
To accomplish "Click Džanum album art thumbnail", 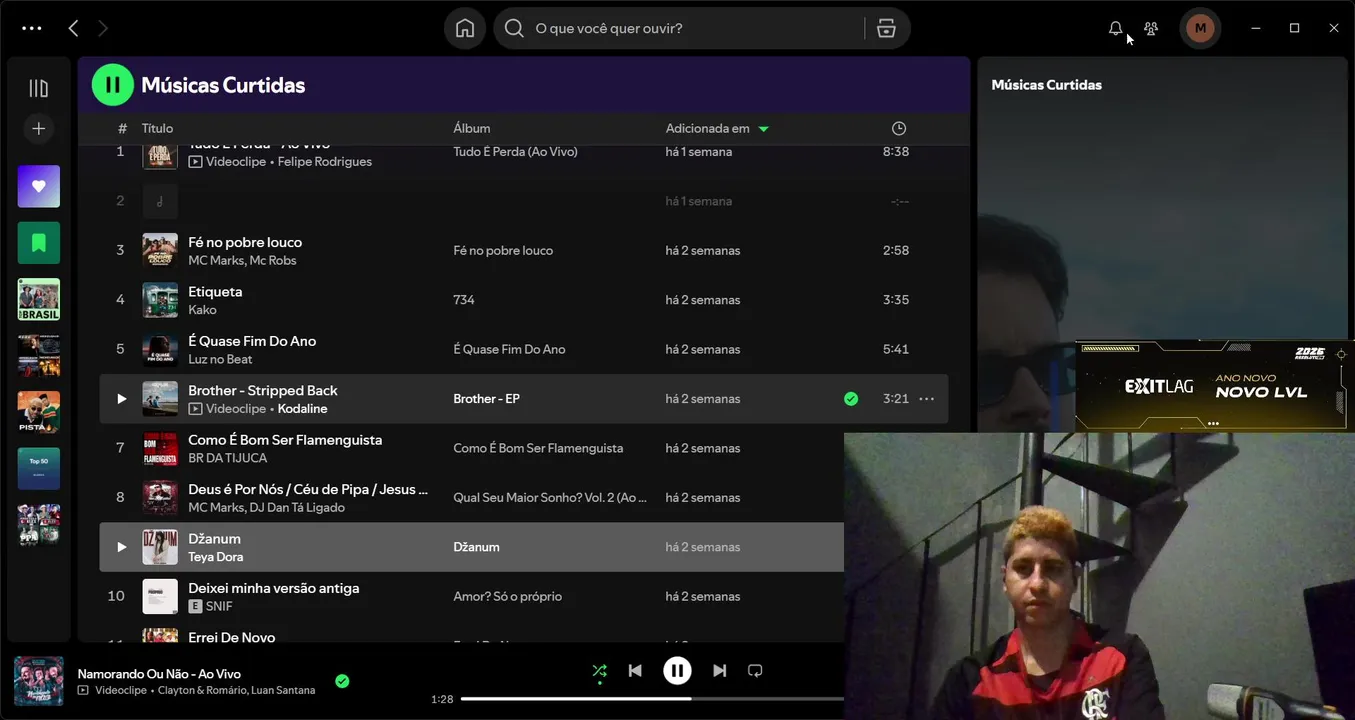I will pos(160,547).
